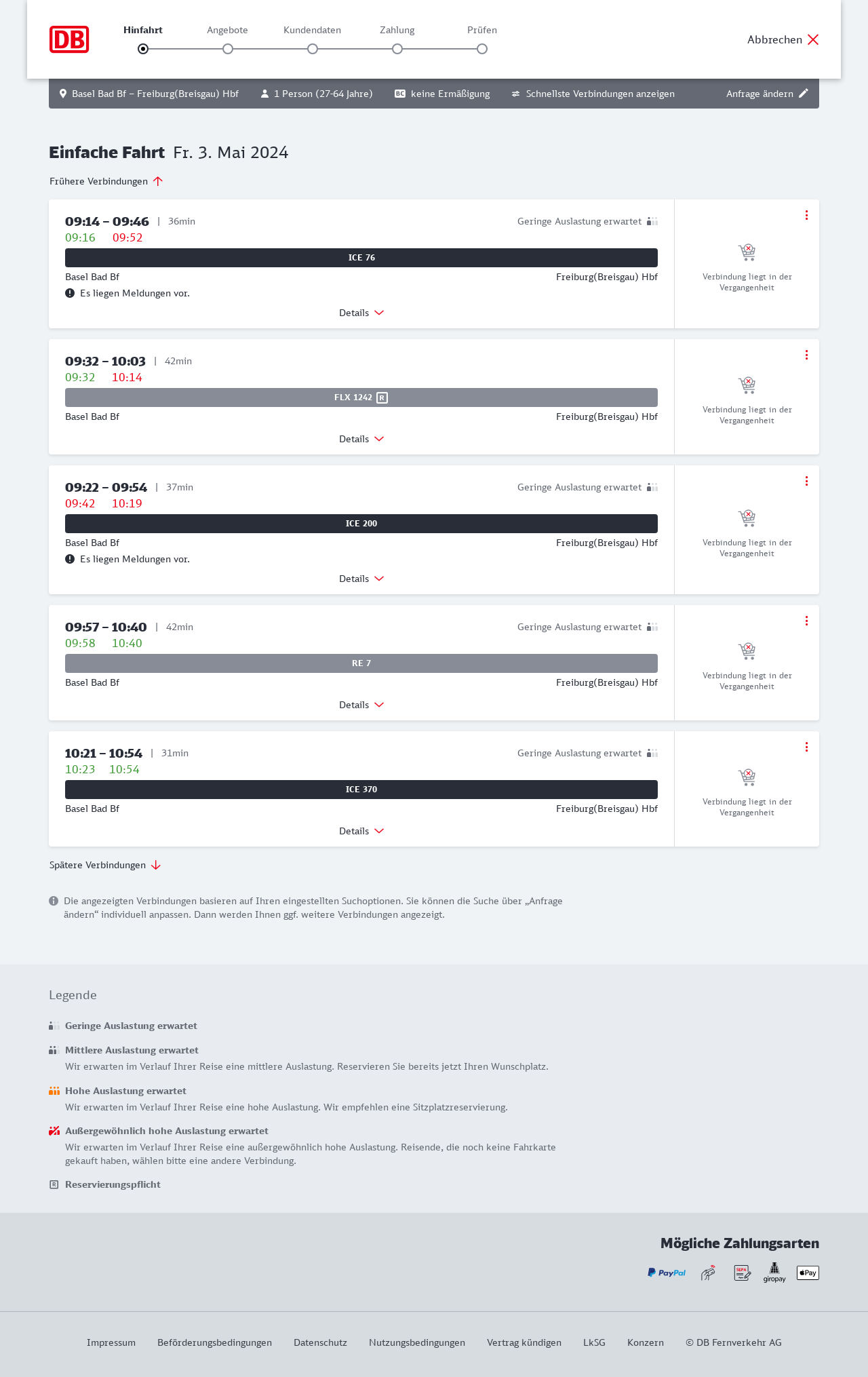Open the Kundendaten step label
Screen dimensions: 868x1377
(312, 30)
